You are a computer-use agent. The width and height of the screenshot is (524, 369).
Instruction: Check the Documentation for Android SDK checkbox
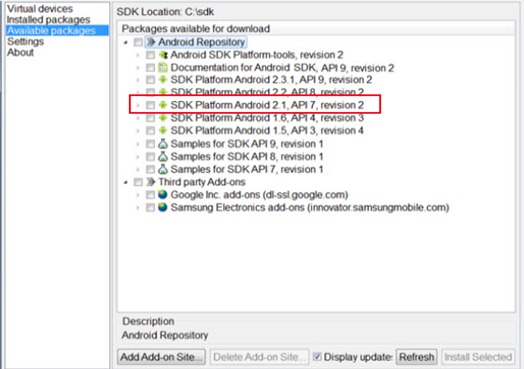click(x=150, y=68)
